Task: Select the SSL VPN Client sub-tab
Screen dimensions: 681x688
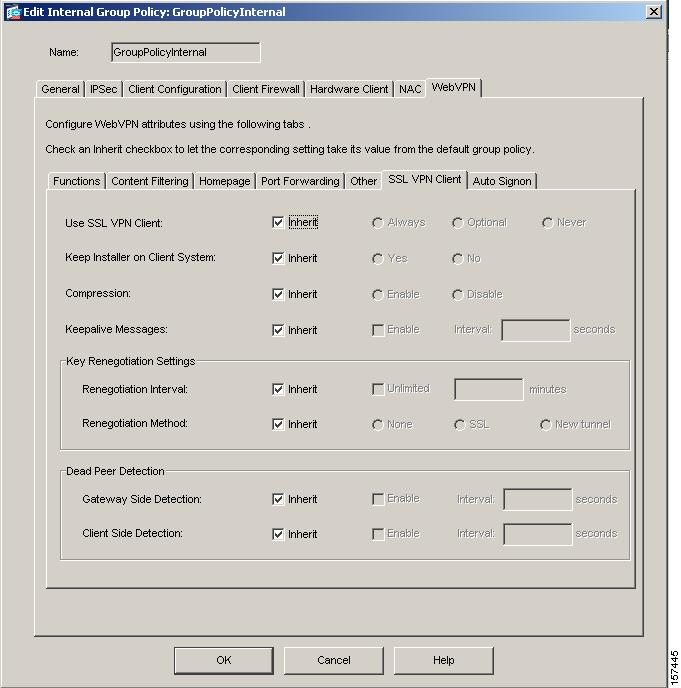Action: point(424,179)
